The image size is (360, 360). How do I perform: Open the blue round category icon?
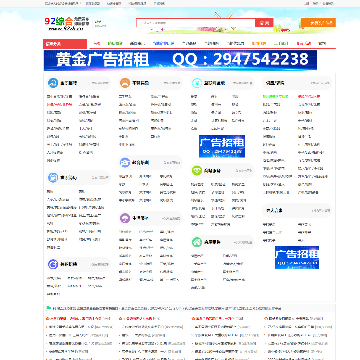(53, 83)
